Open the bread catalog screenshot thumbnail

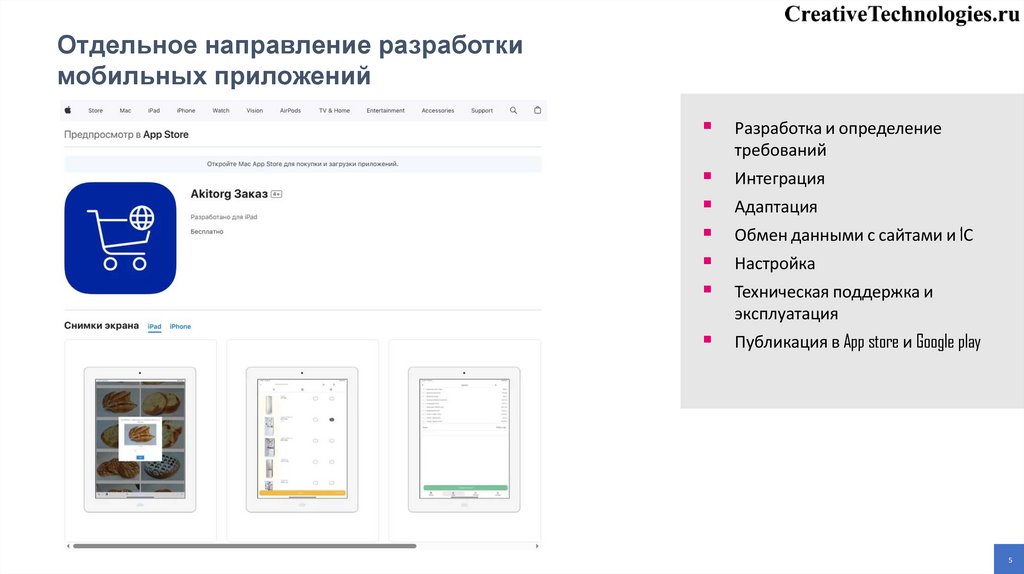[140, 439]
